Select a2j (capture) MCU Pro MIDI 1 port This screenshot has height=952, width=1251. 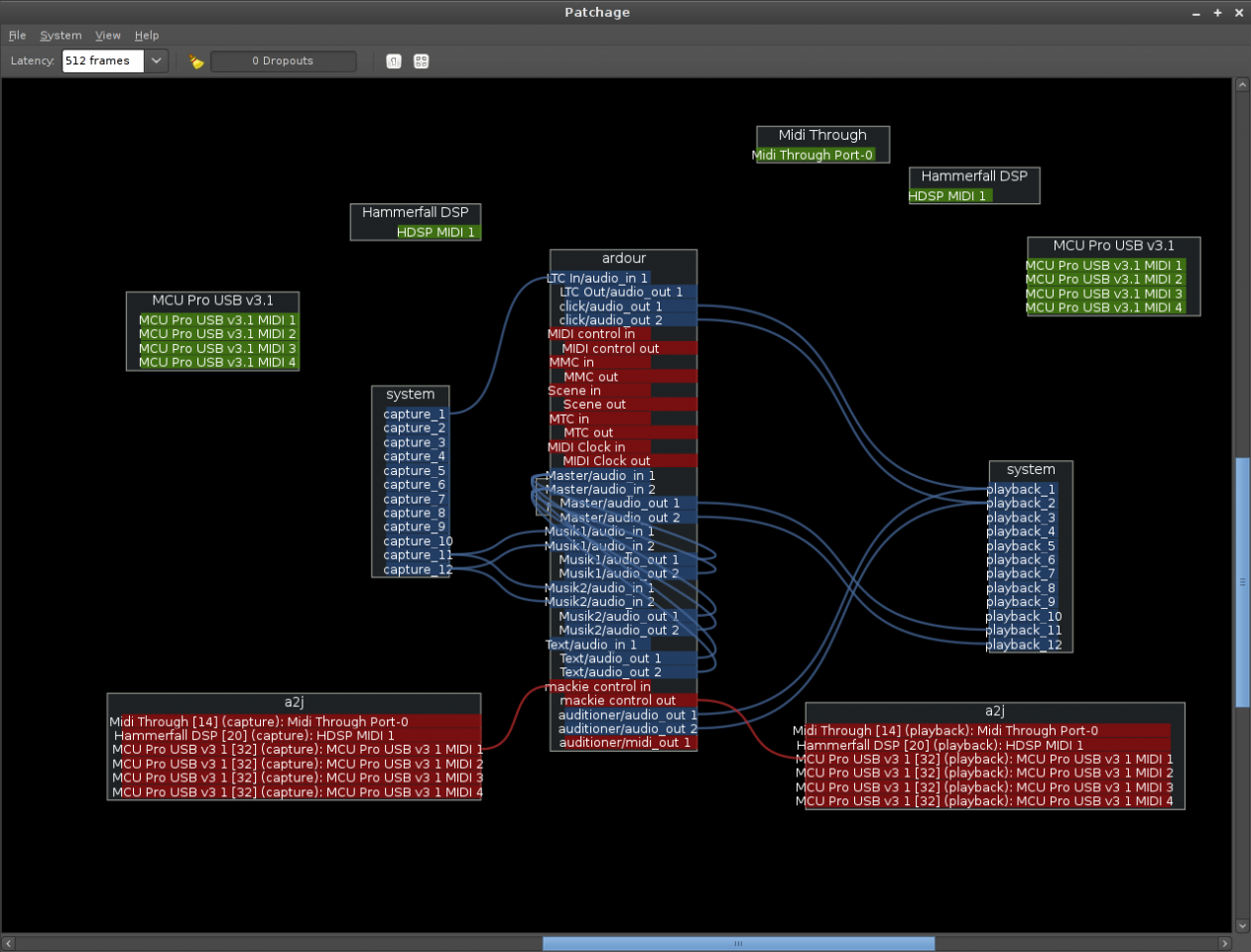[296, 750]
